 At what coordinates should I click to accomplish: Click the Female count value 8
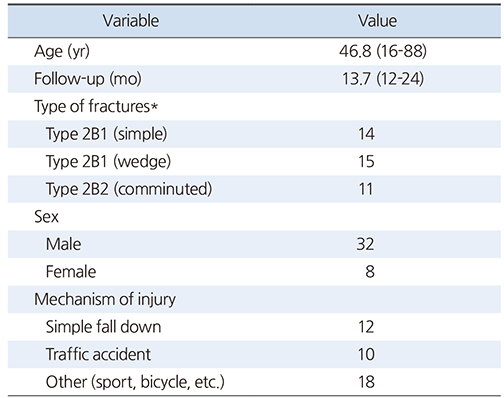click(x=370, y=272)
